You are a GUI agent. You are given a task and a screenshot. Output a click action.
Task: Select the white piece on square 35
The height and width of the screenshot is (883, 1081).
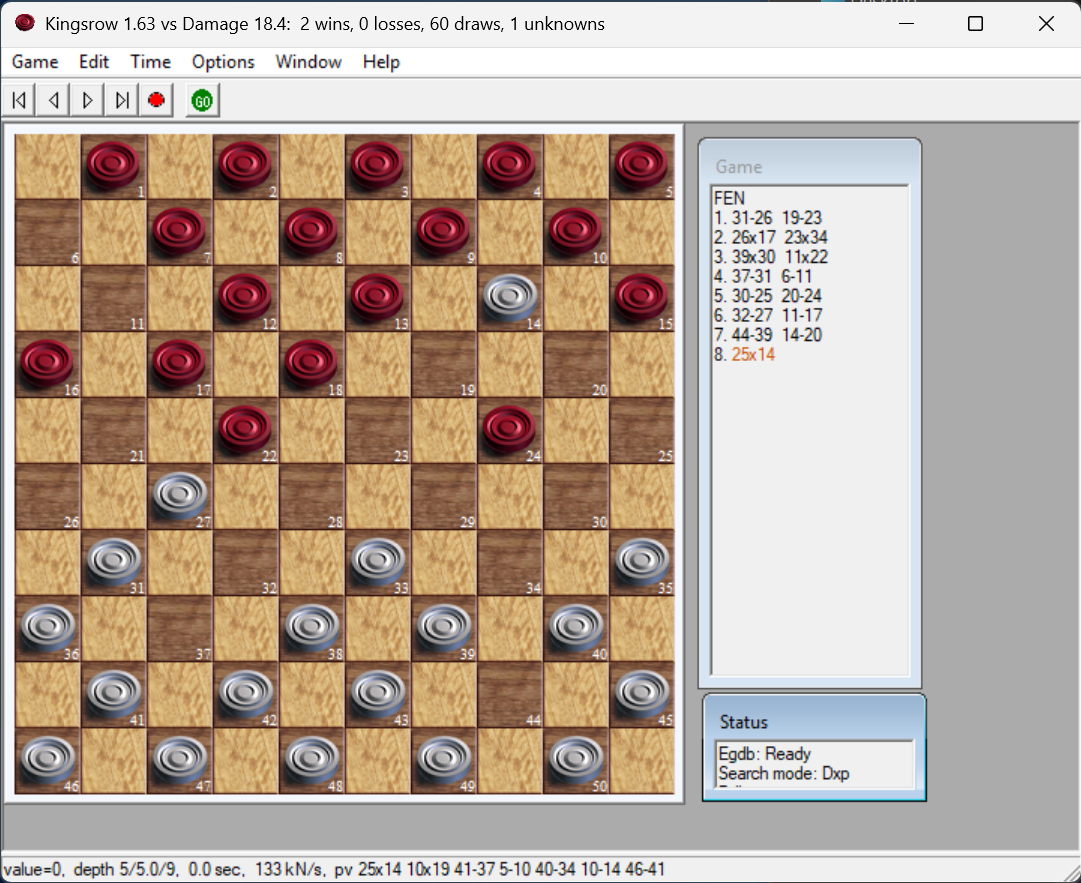click(643, 561)
